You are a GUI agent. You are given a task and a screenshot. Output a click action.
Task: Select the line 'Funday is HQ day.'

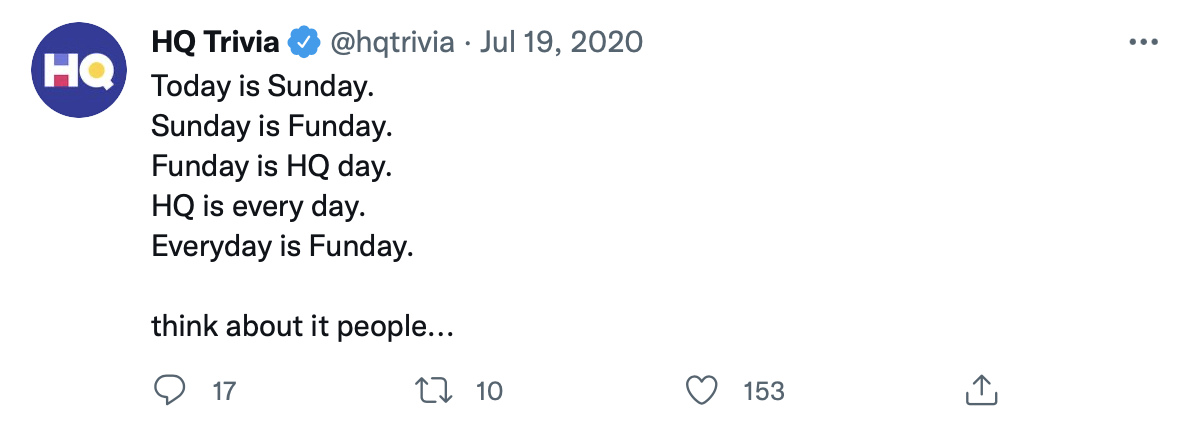click(272, 167)
